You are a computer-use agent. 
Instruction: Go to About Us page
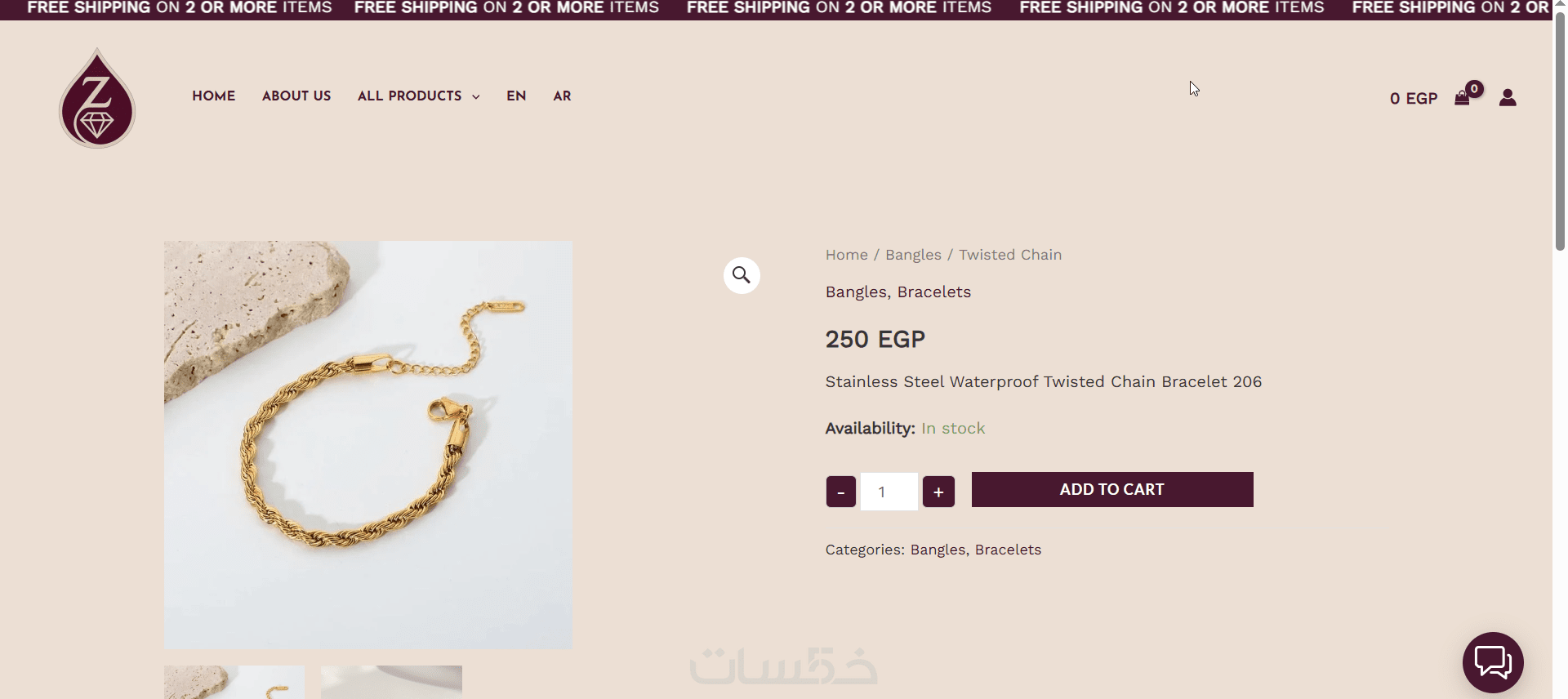point(296,96)
